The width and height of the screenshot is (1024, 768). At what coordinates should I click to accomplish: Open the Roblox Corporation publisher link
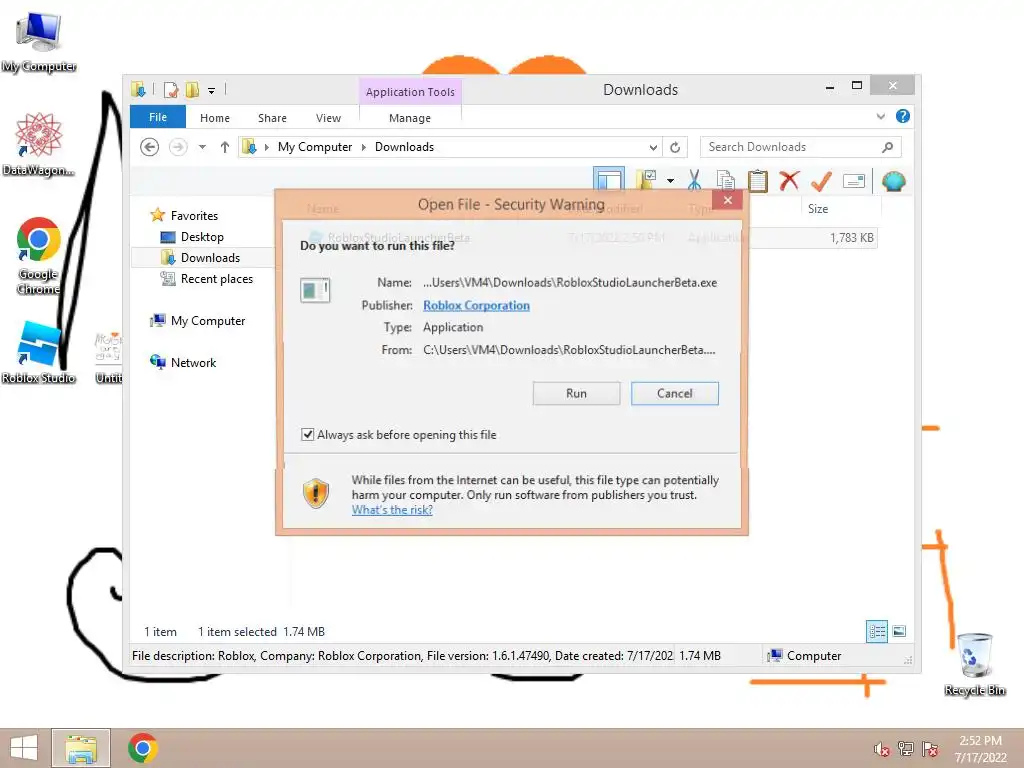476,305
